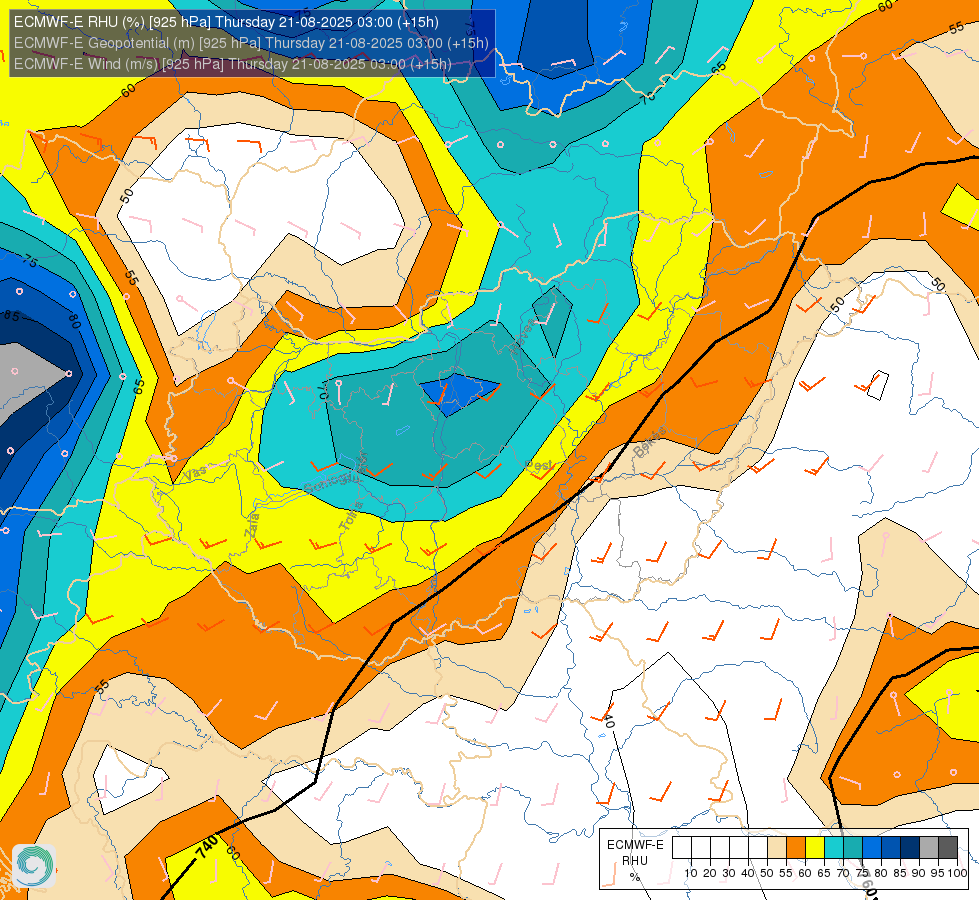Click the 'Békés' county label on the map

(x=649, y=441)
